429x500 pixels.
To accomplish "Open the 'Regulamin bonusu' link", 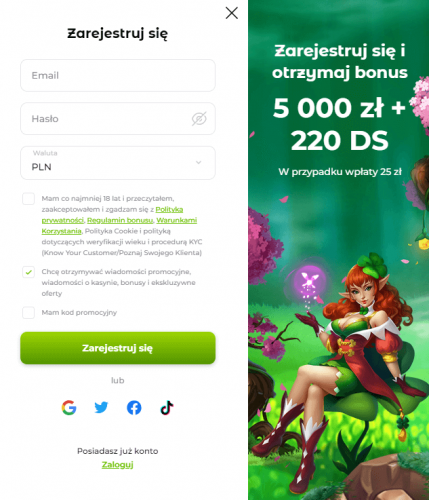I will [x=120, y=220].
